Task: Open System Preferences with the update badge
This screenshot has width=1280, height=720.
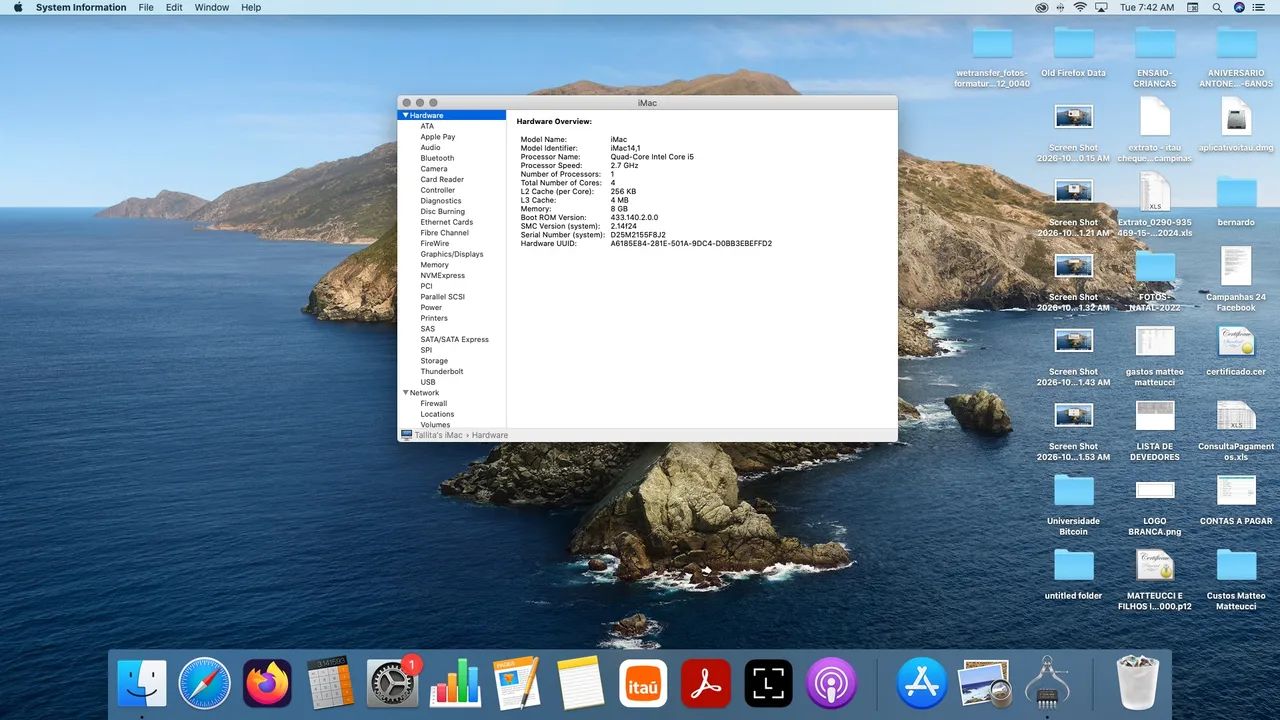Action: [x=392, y=684]
